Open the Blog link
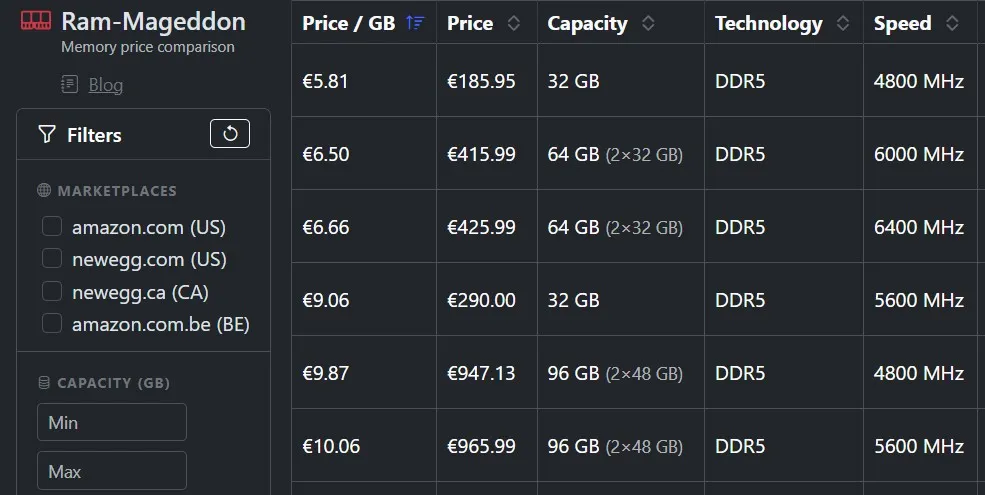Image resolution: width=985 pixels, height=495 pixels. click(106, 85)
